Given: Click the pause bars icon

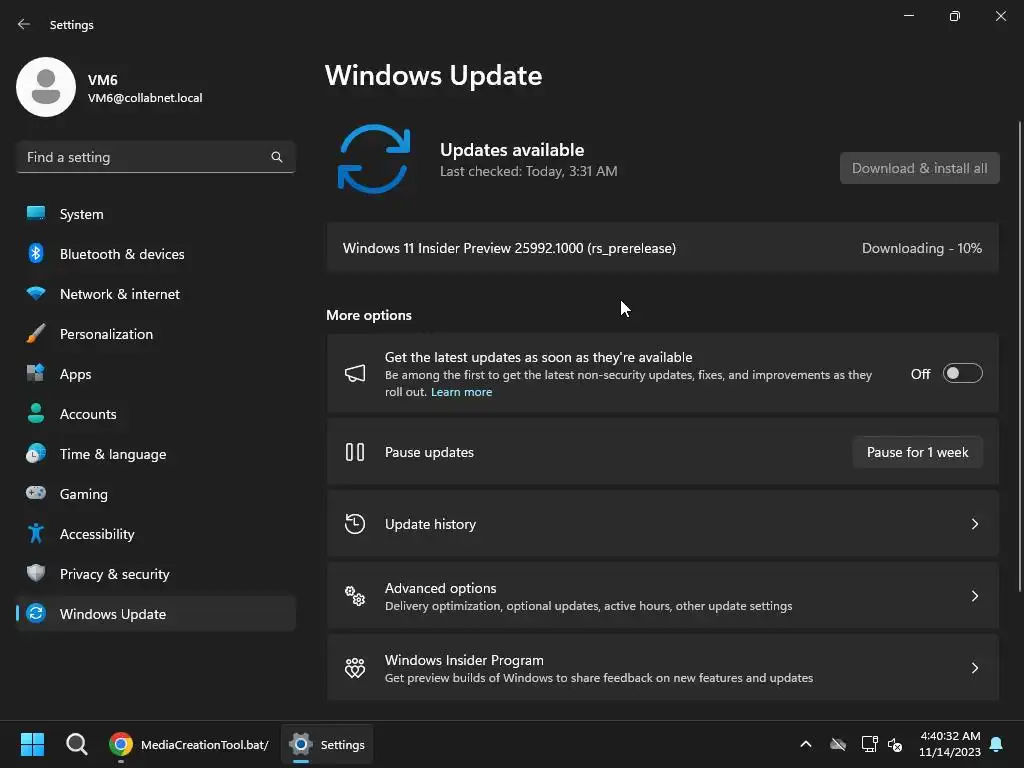Looking at the screenshot, I should [x=355, y=452].
